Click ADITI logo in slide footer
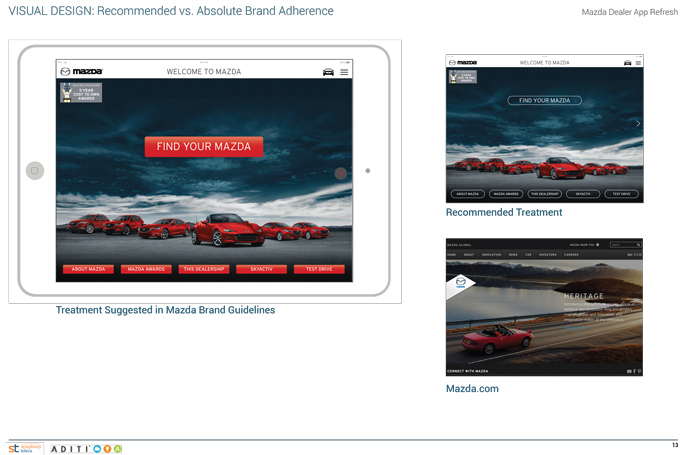This screenshot has height=455, width=685. click(86, 449)
